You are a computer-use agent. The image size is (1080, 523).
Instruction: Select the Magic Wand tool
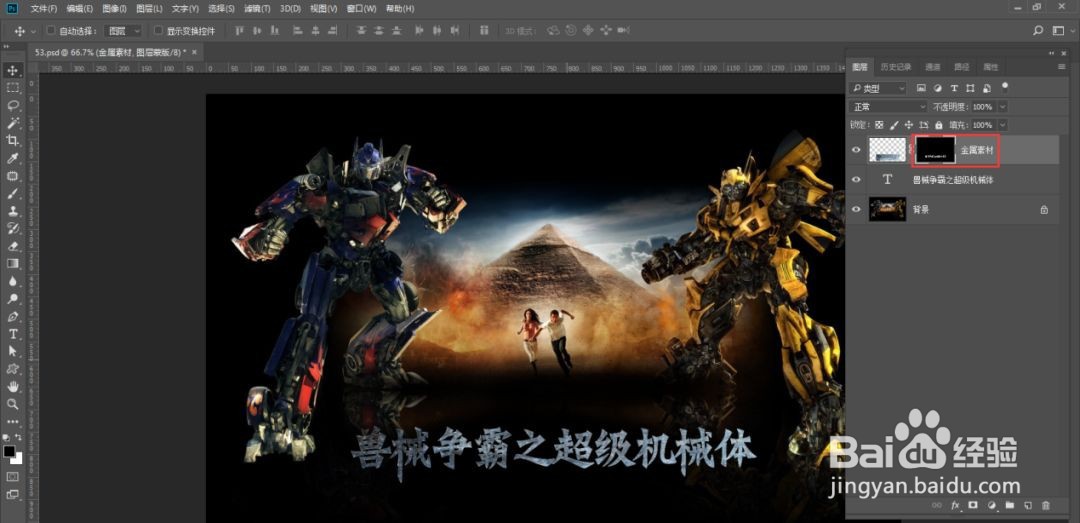click(12, 123)
